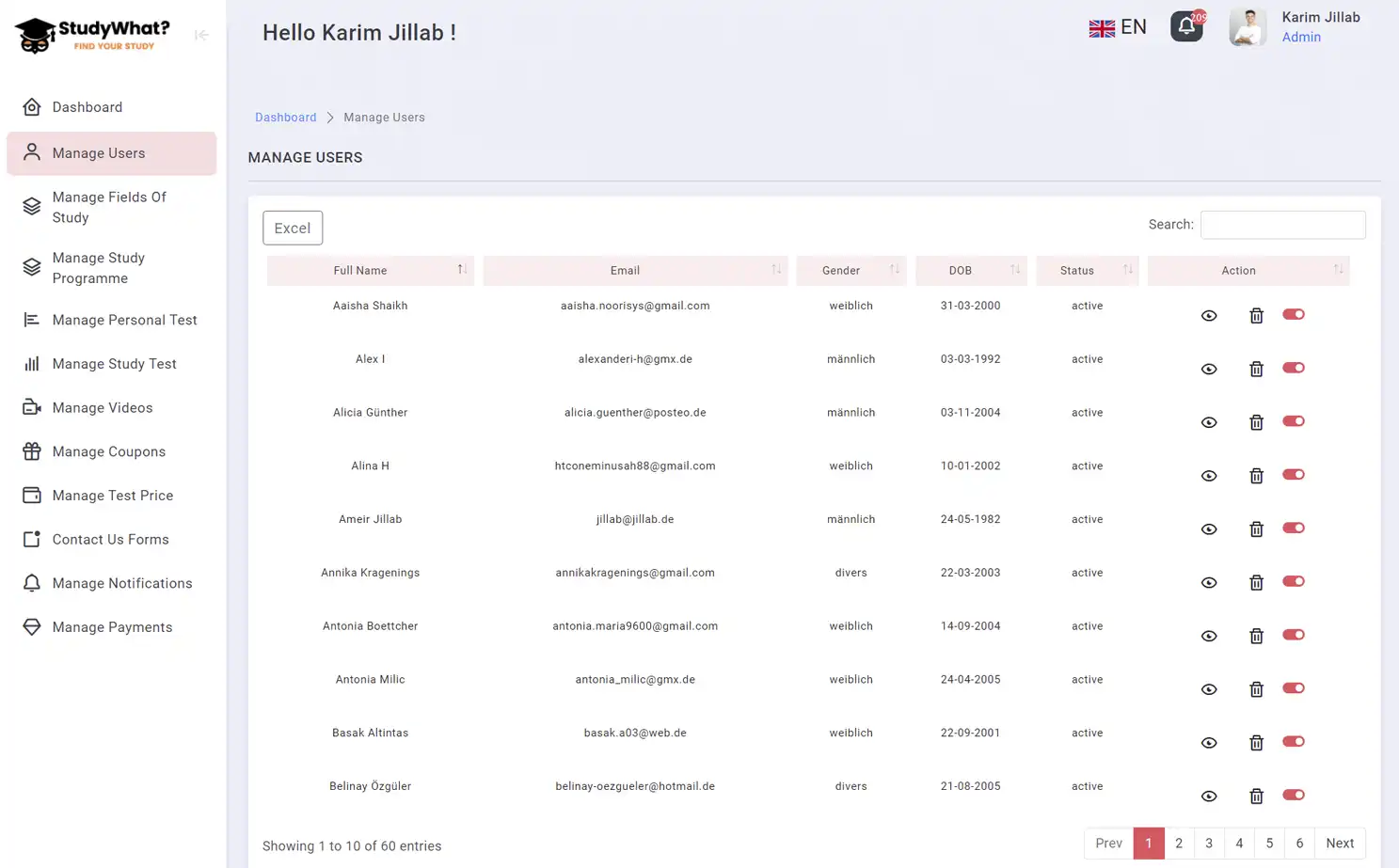Screen dimensions: 1399x868
Task: Click the Manage Payments tag icon
Action: coord(31,626)
